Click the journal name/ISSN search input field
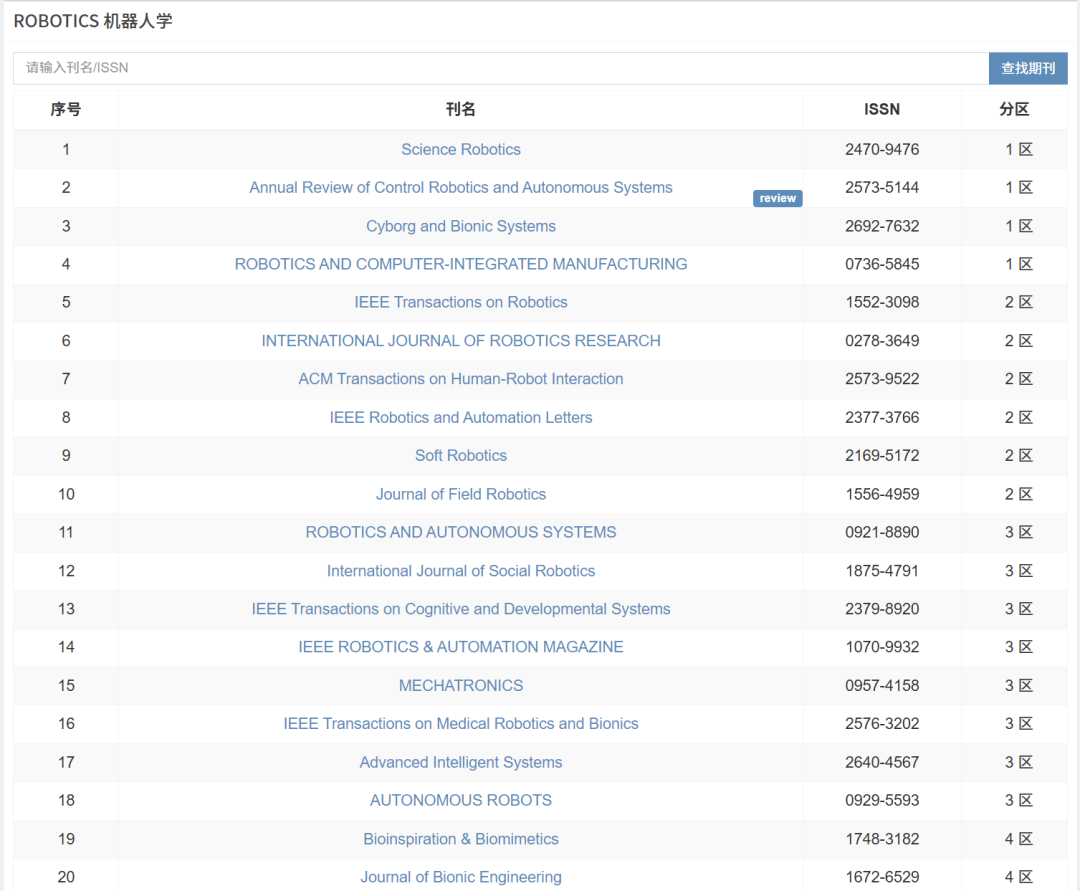 [501, 68]
